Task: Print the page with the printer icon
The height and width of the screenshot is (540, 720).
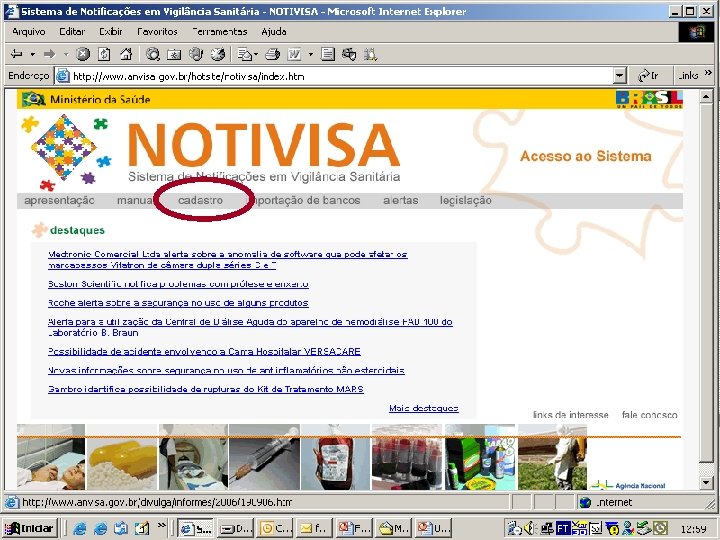Action: tap(272, 54)
